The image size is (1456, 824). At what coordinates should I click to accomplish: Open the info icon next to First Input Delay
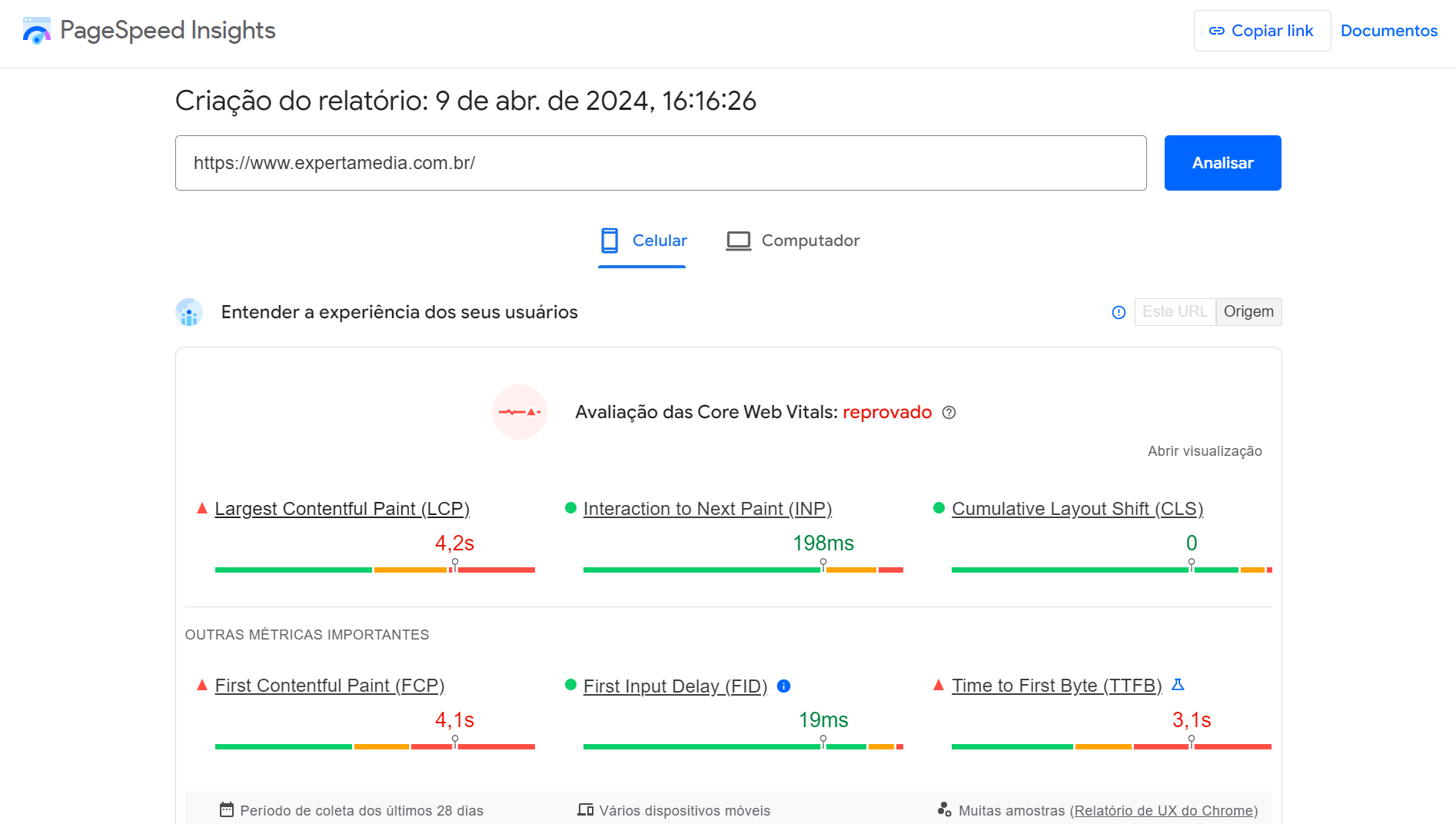tap(783, 686)
